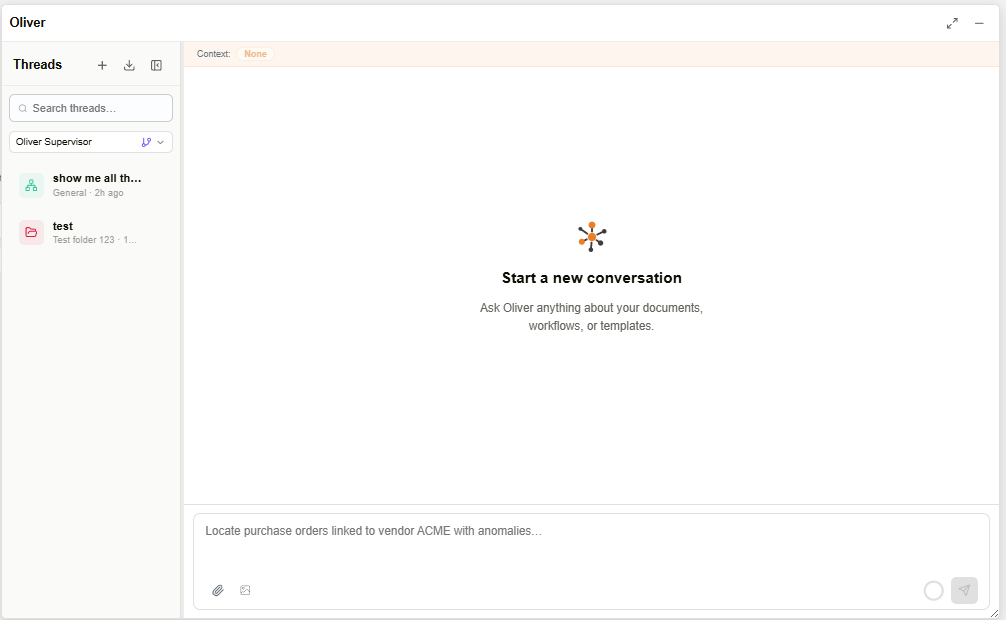Image resolution: width=1006 pixels, height=620 pixels.
Task: Click the download threads icon
Action: click(x=129, y=65)
